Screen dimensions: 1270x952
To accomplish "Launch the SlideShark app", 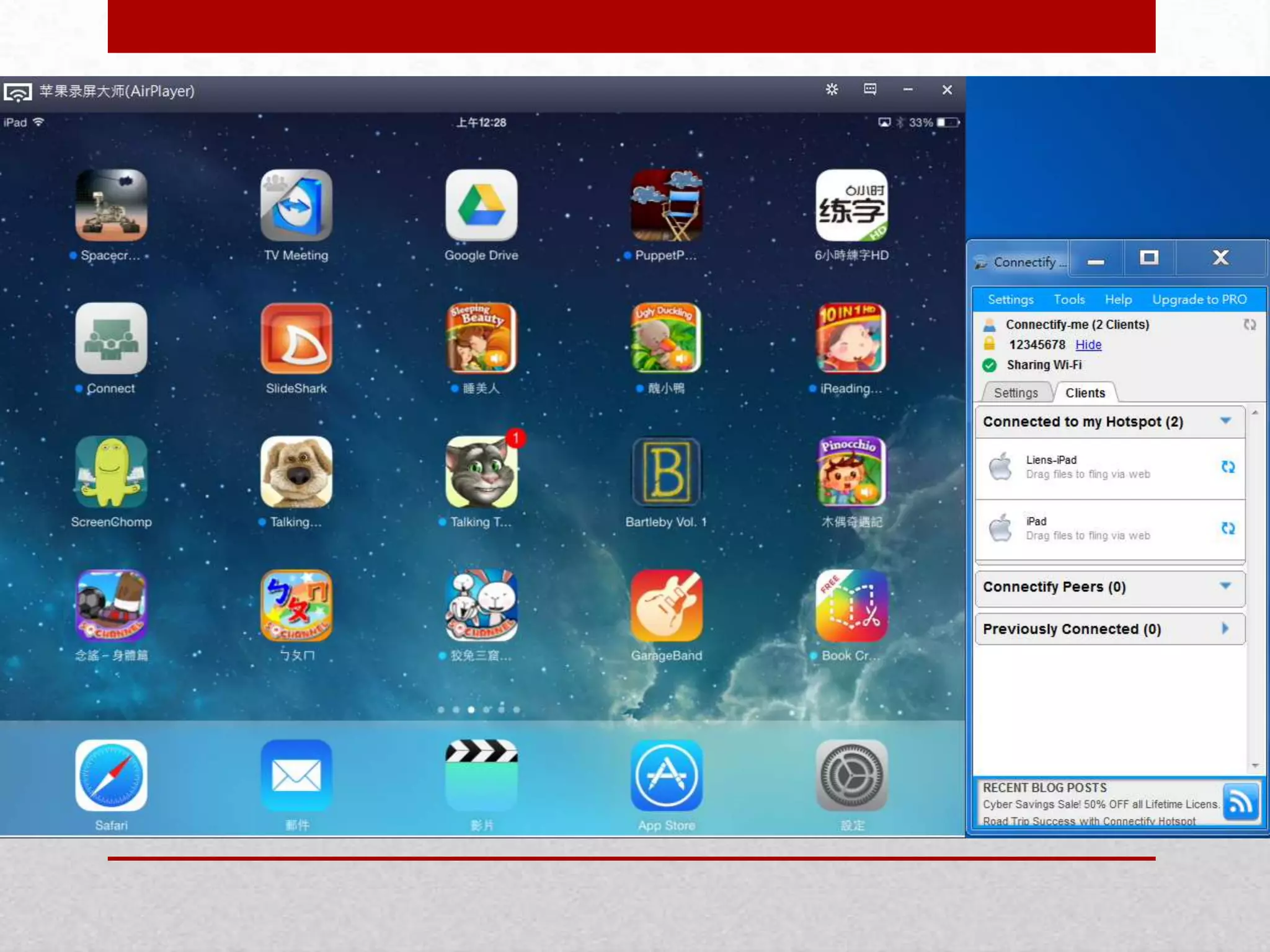I will 296,338.
